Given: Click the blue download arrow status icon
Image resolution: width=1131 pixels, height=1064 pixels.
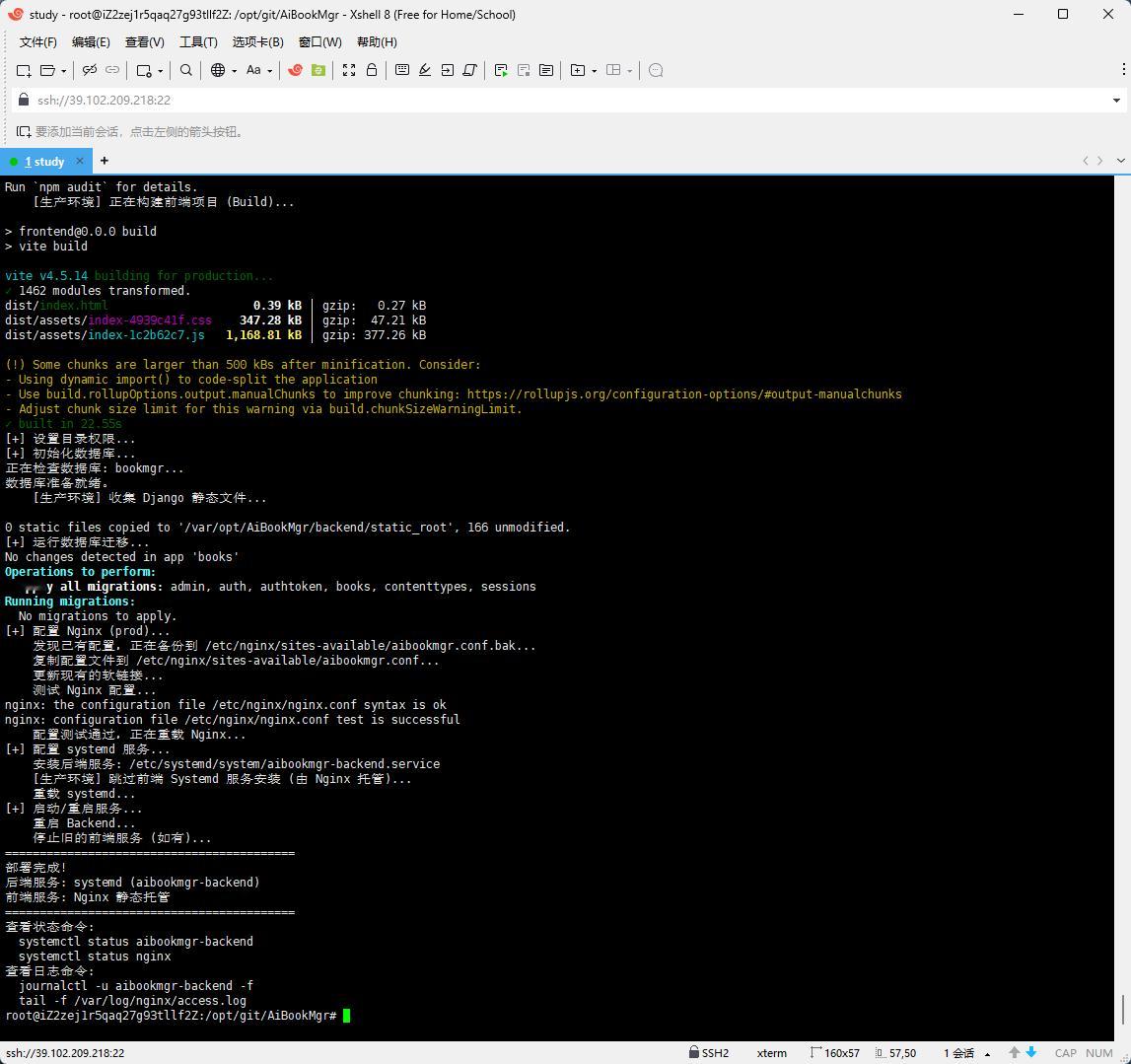Looking at the screenshot, I should coord(1031,1052).
